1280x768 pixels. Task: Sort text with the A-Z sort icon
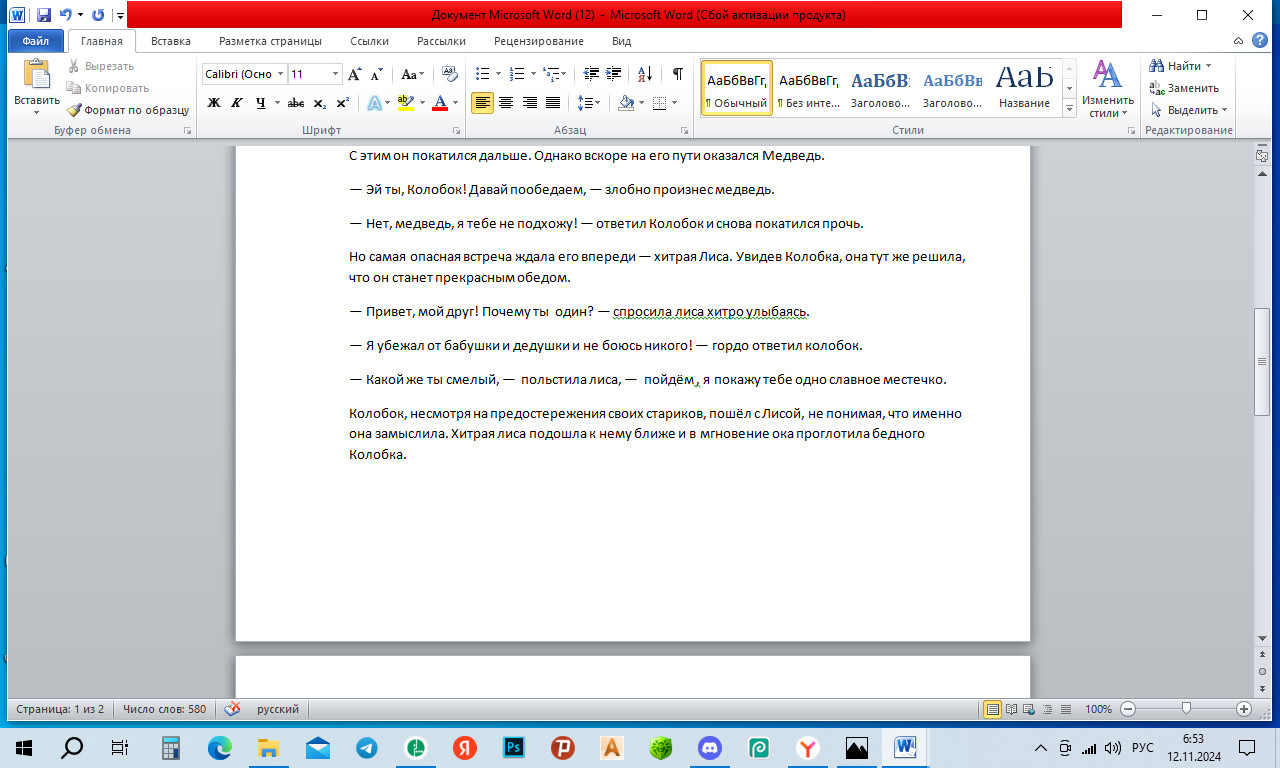644,74
